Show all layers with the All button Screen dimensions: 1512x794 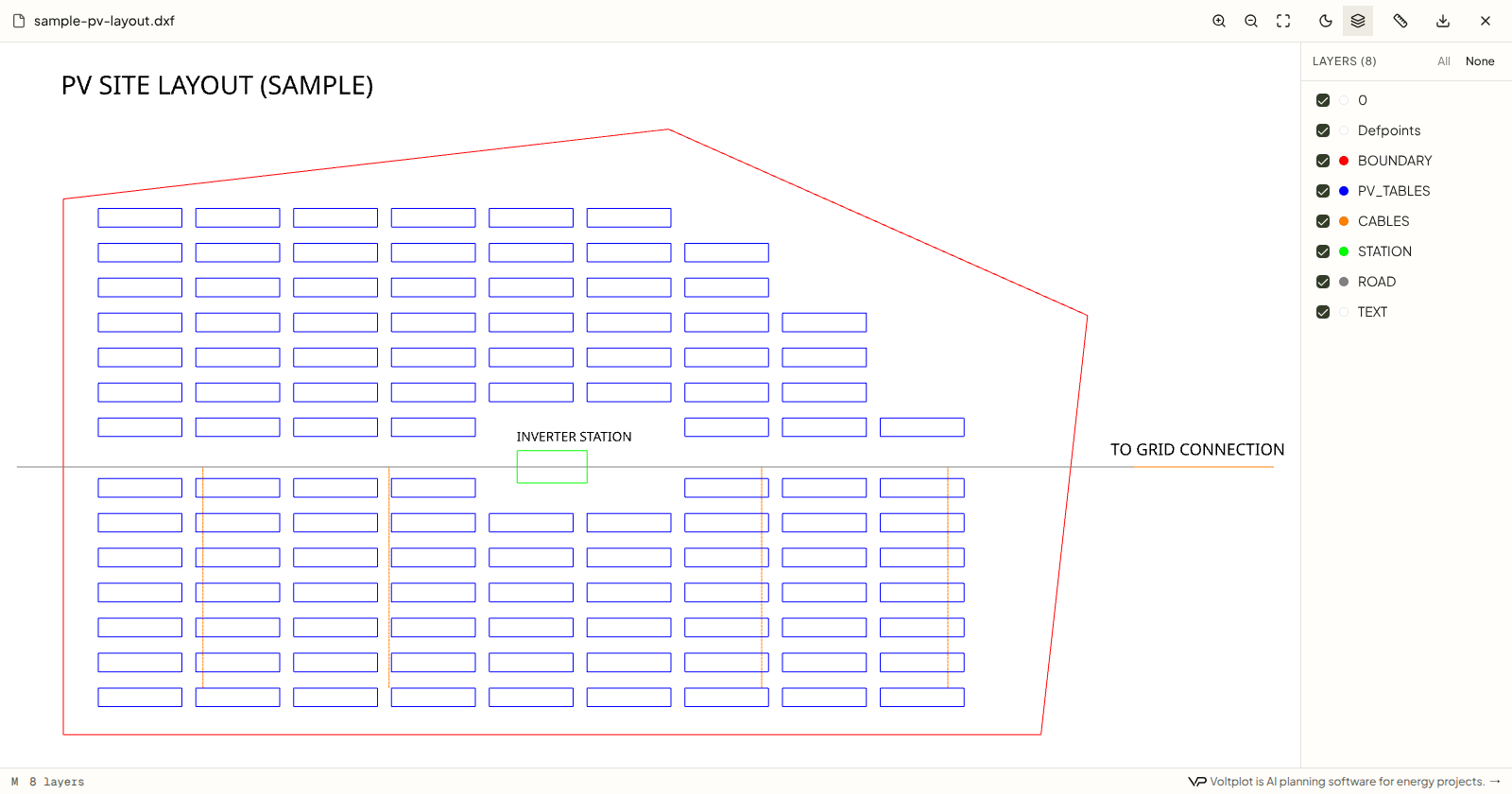pyautogui.click(x=1444, y=61)
